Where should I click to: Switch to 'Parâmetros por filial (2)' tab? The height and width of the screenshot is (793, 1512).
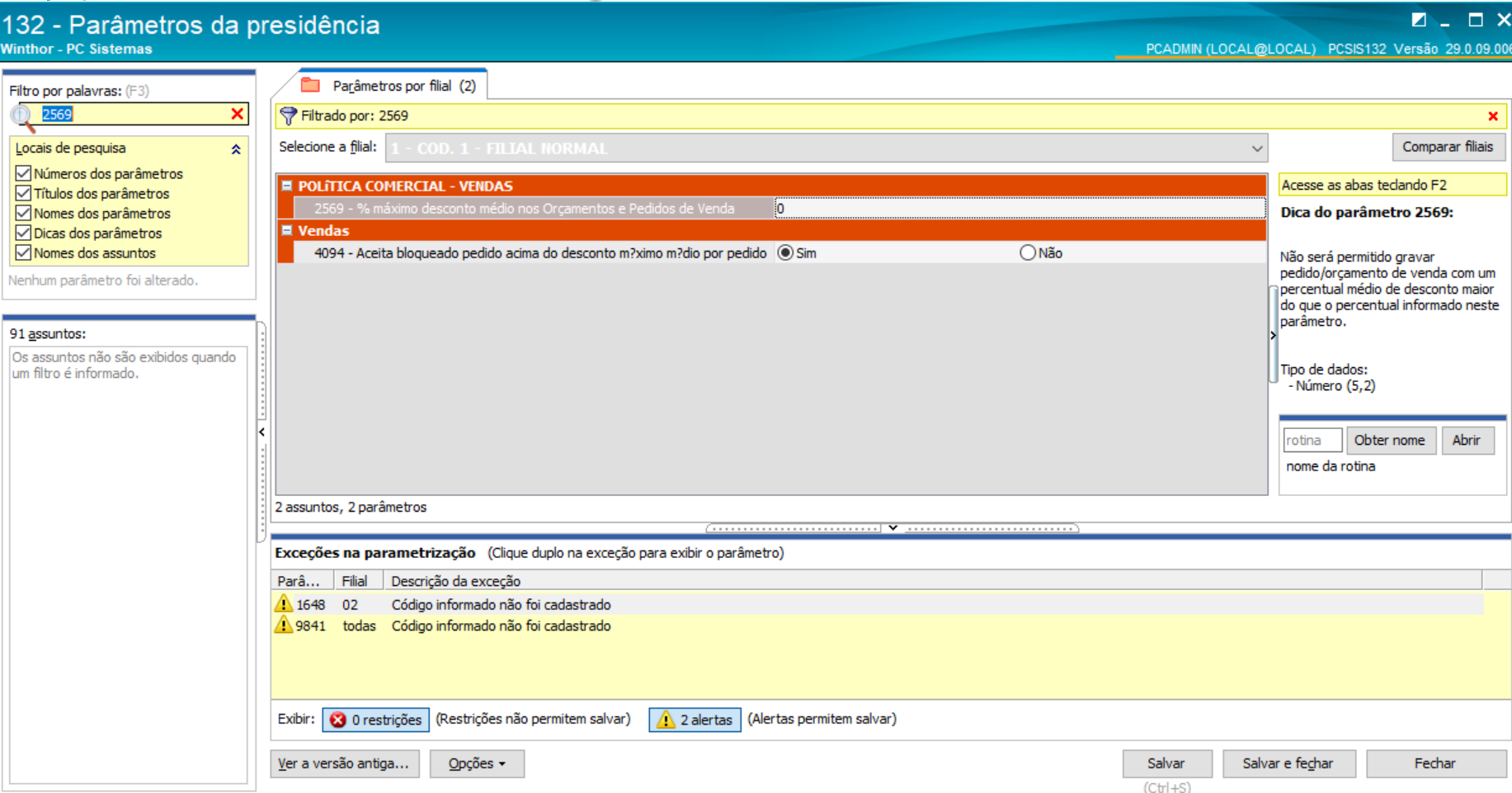coord(389,86)
